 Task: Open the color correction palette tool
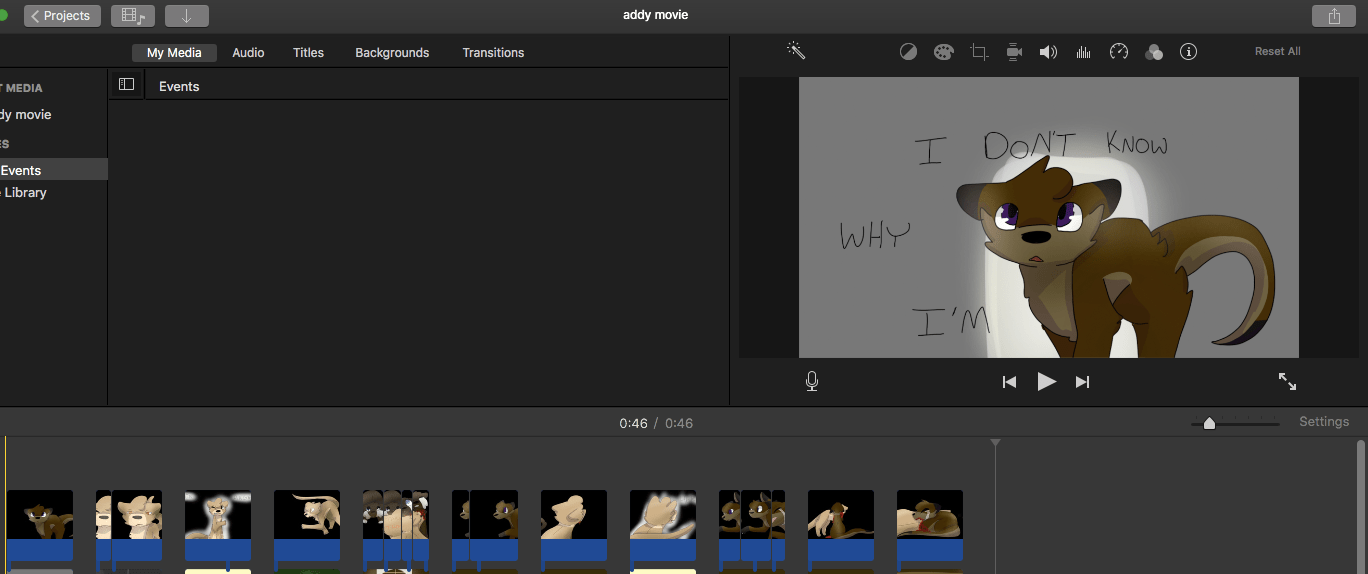coord(943,52)
